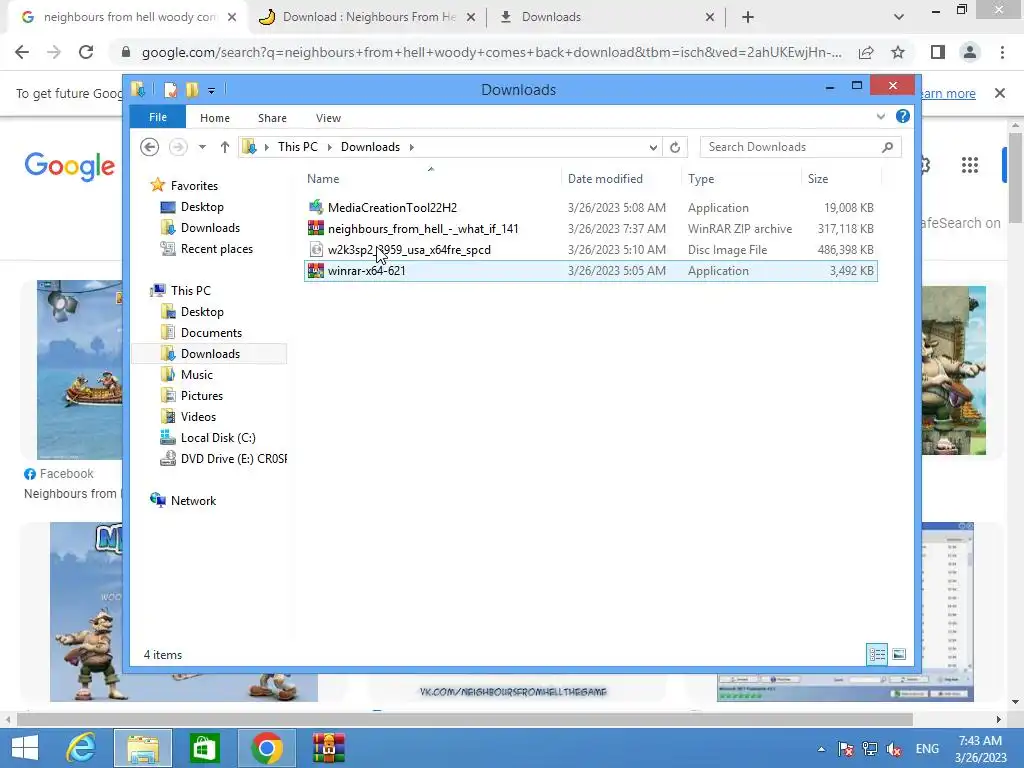Click Chrome horizontal scrollbar

(464, 719)
